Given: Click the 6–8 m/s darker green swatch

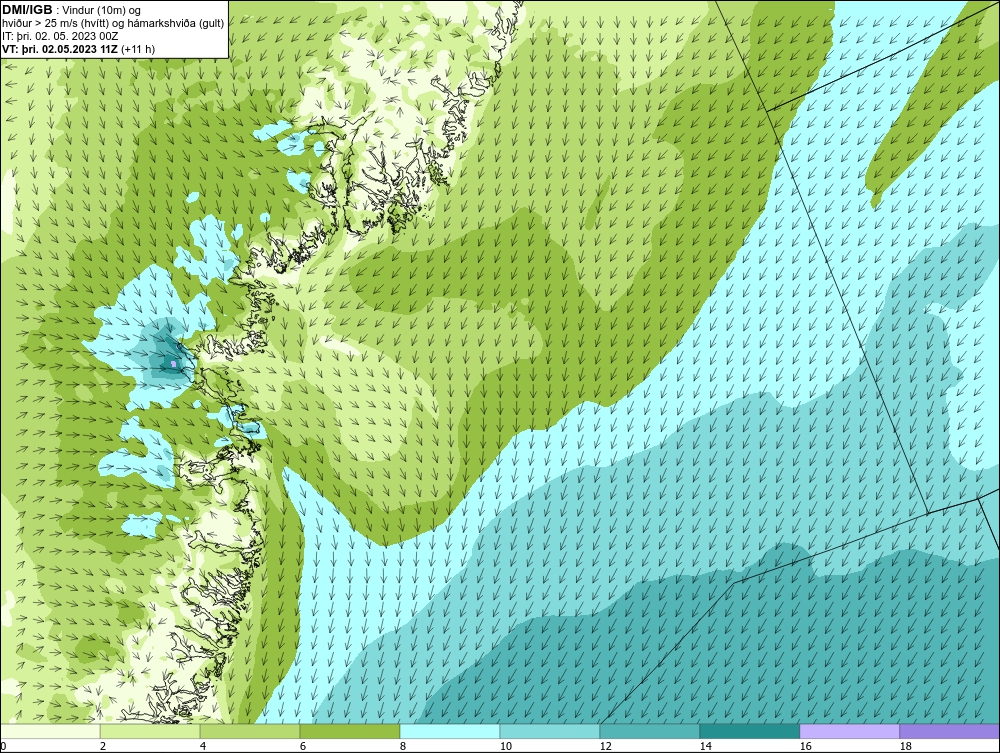Looking at the screenshot, I should point(349,731).
